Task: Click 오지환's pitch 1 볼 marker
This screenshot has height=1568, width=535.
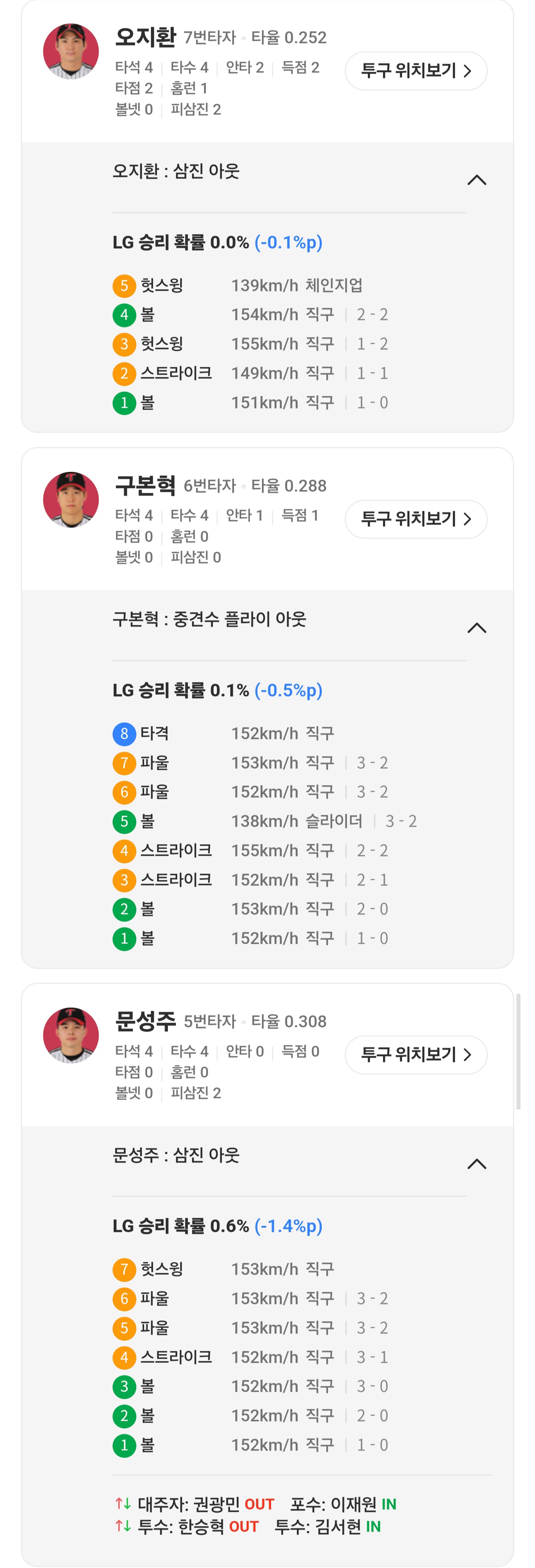Action: tap(124, 403)
